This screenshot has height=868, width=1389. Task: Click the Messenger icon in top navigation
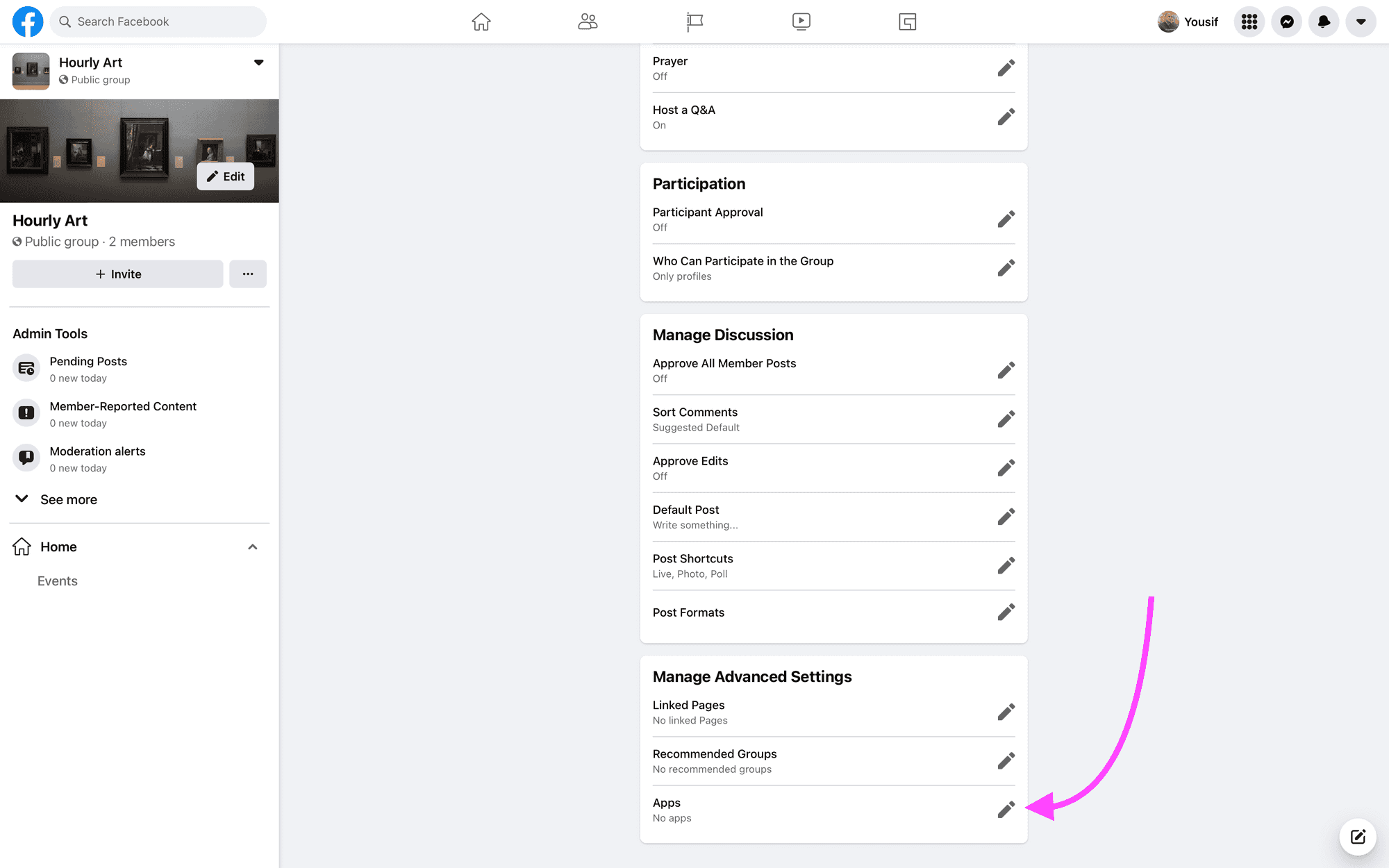pos(1288,21)
